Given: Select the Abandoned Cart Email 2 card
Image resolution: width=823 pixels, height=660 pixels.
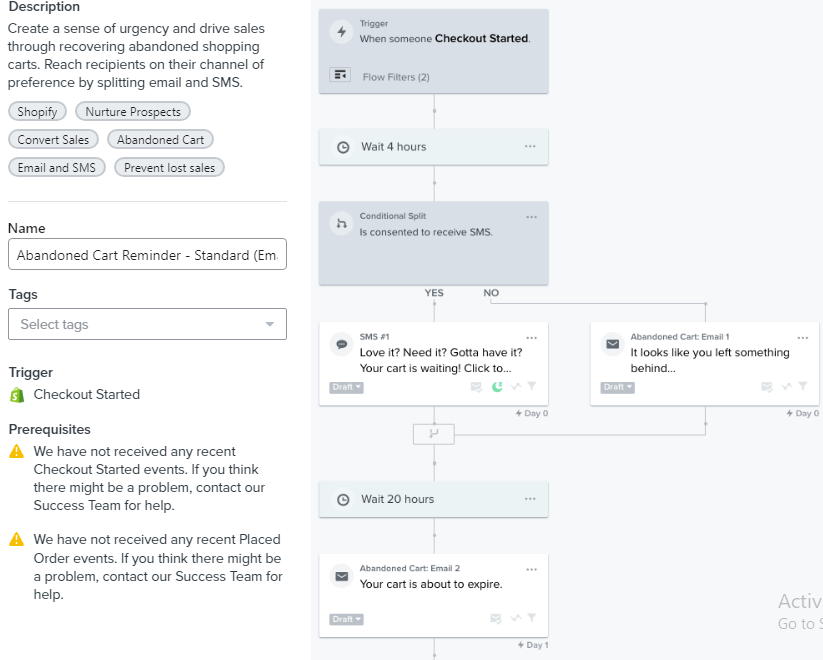Looking at the screenshot, I should [x=434, y=595].
